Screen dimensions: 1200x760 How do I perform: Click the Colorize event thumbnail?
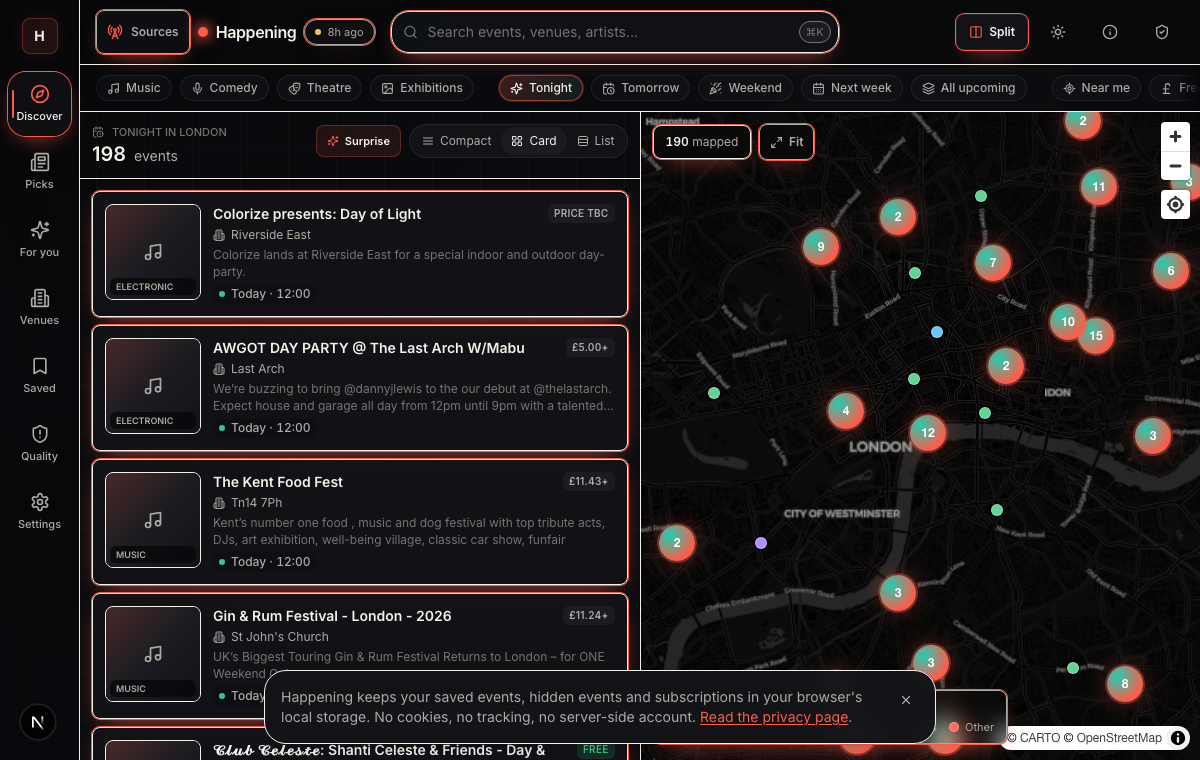pos(153,252)
